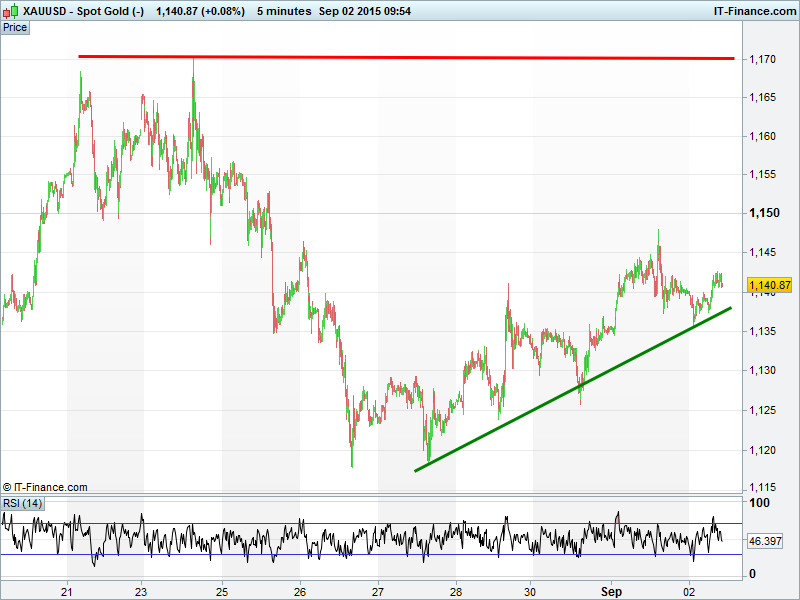Click the 1,170 price axis label
The image size is (800, 600).
[762, 60]
